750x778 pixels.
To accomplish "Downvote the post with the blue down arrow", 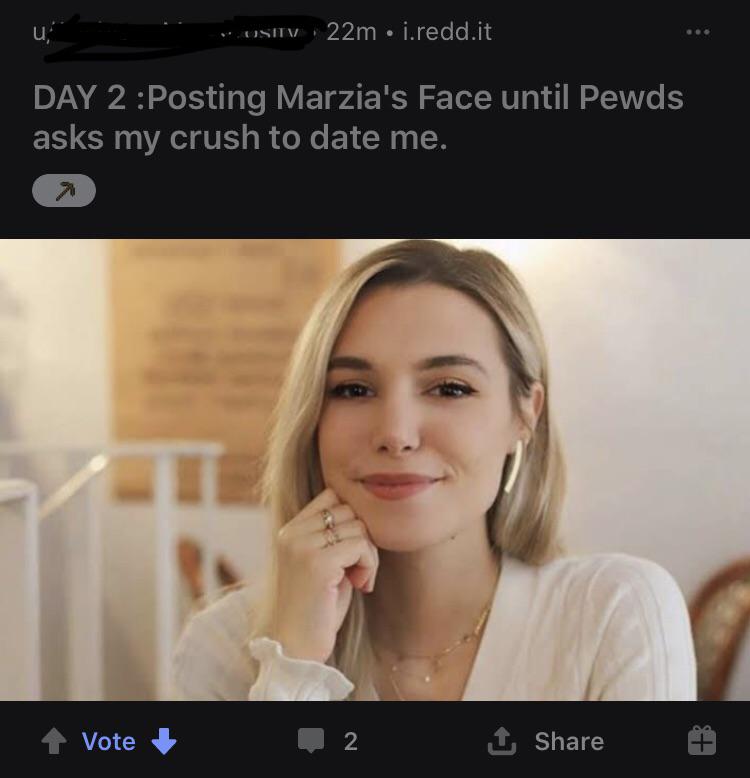I will (x=163, y=741).
